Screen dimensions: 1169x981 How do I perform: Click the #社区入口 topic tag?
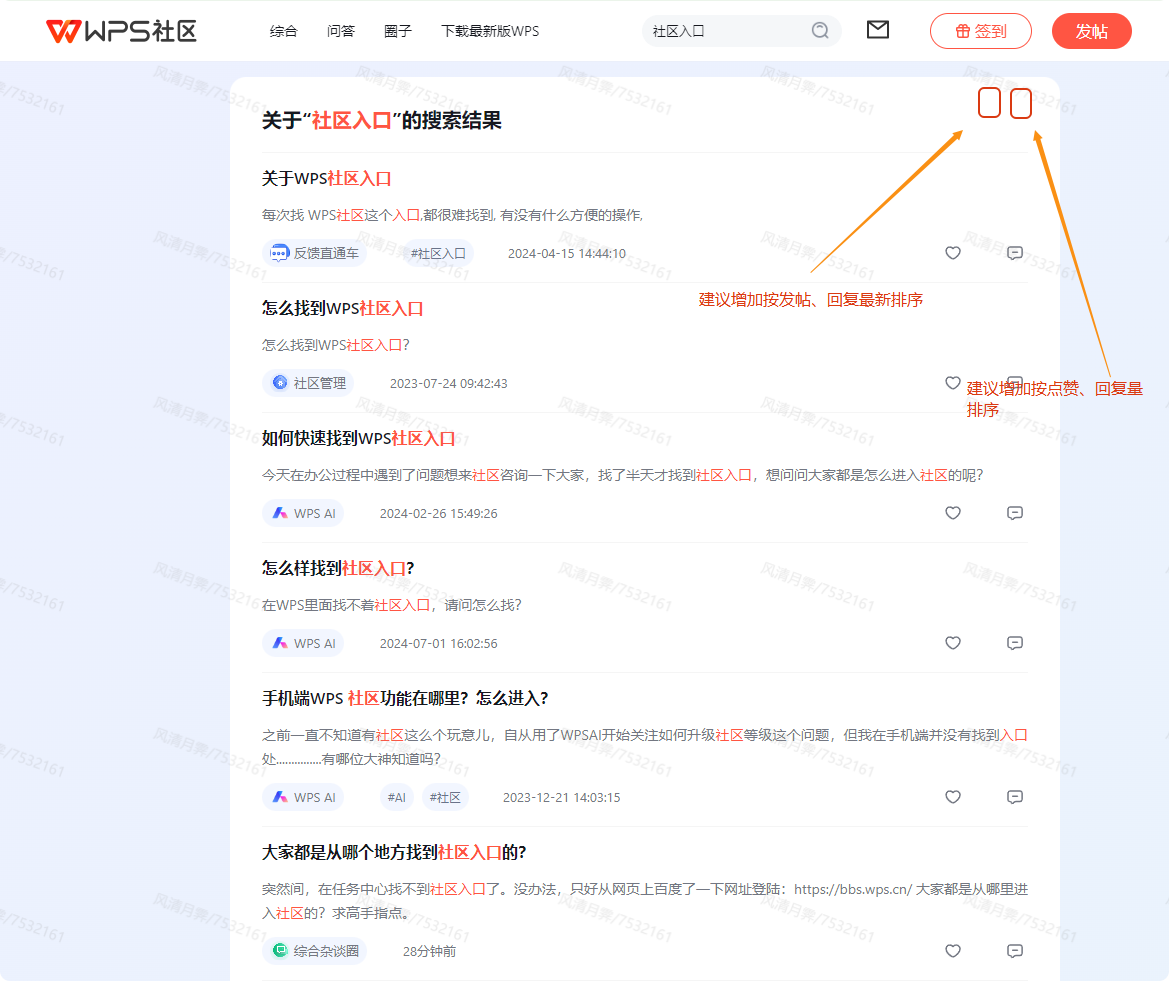(438, 253)
